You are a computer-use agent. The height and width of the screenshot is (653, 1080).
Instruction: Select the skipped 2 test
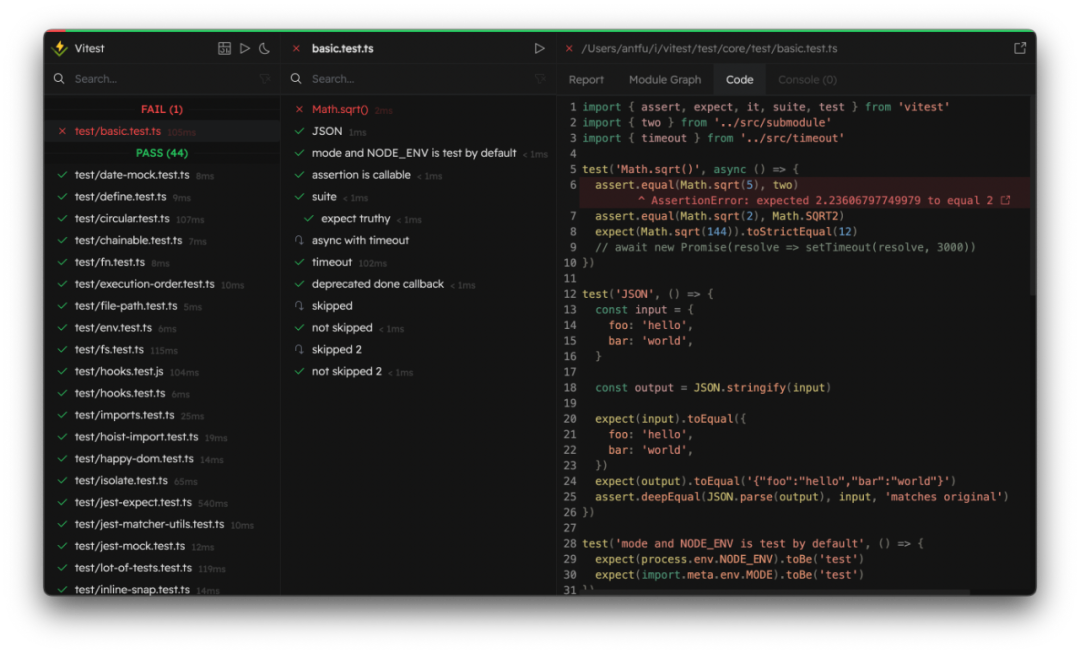point(419,349)
